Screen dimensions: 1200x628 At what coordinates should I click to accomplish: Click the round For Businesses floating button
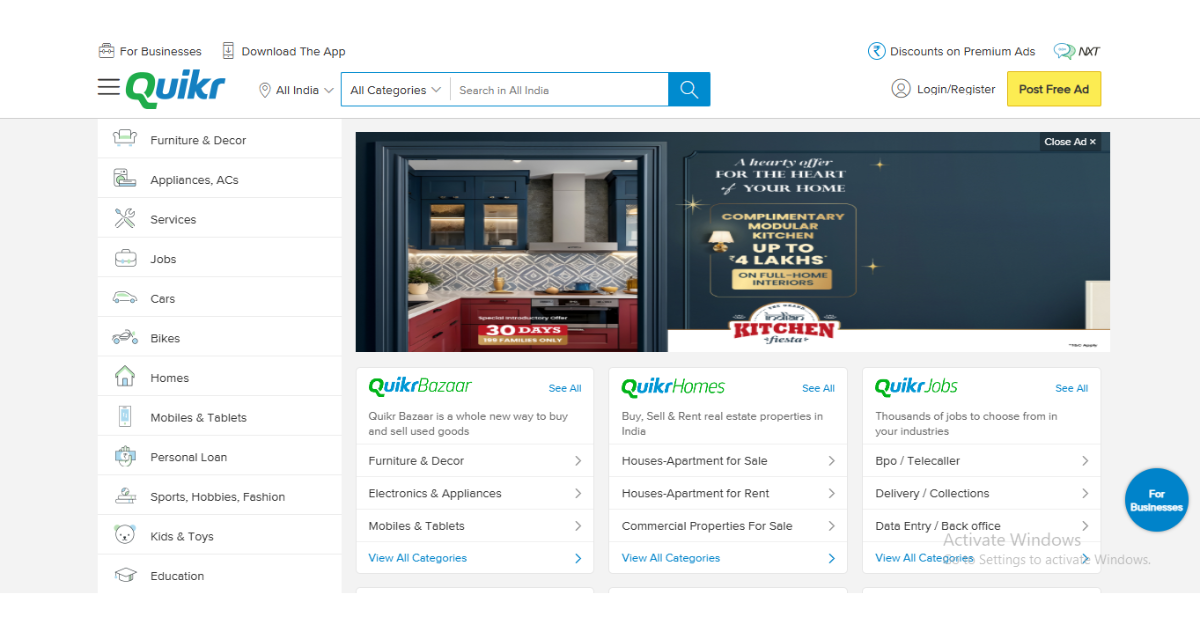pyautogui.click(x=1156, y=500)
